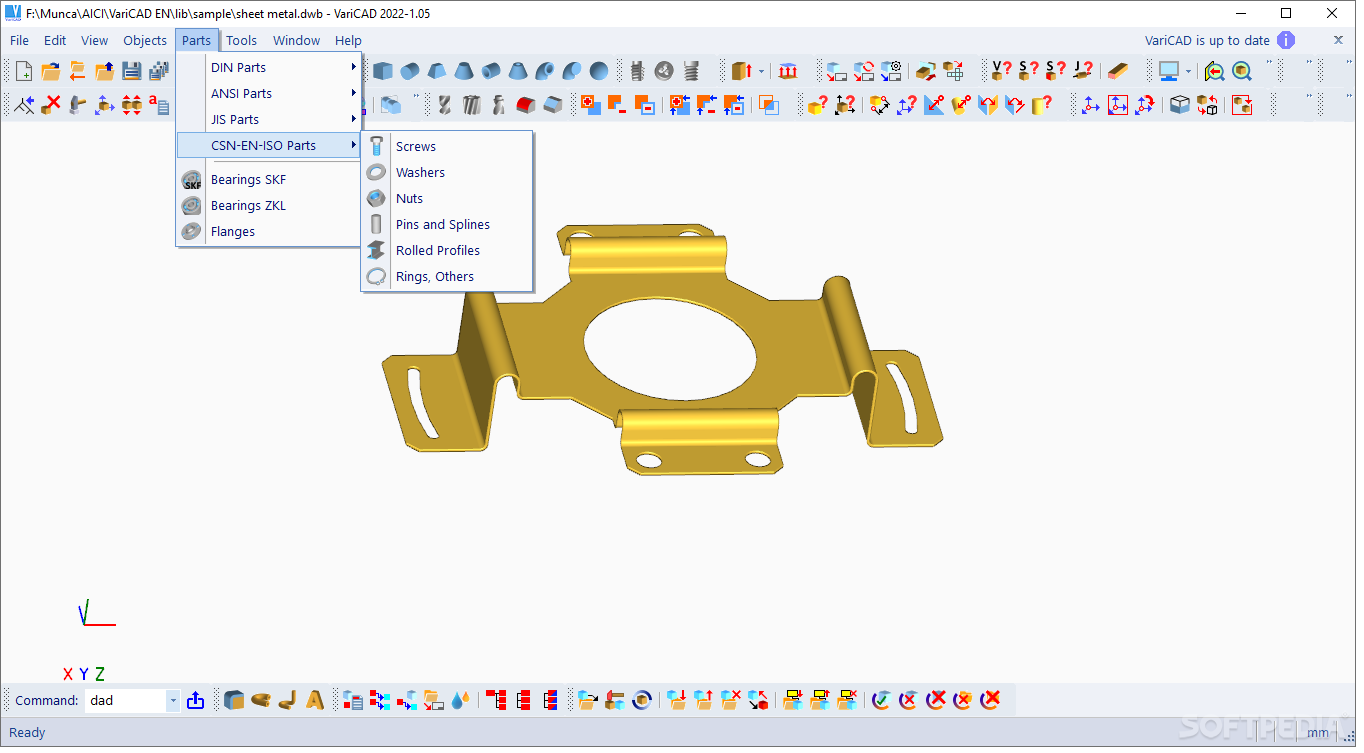
Task: Click the new document icon
Action: point(24,71)
